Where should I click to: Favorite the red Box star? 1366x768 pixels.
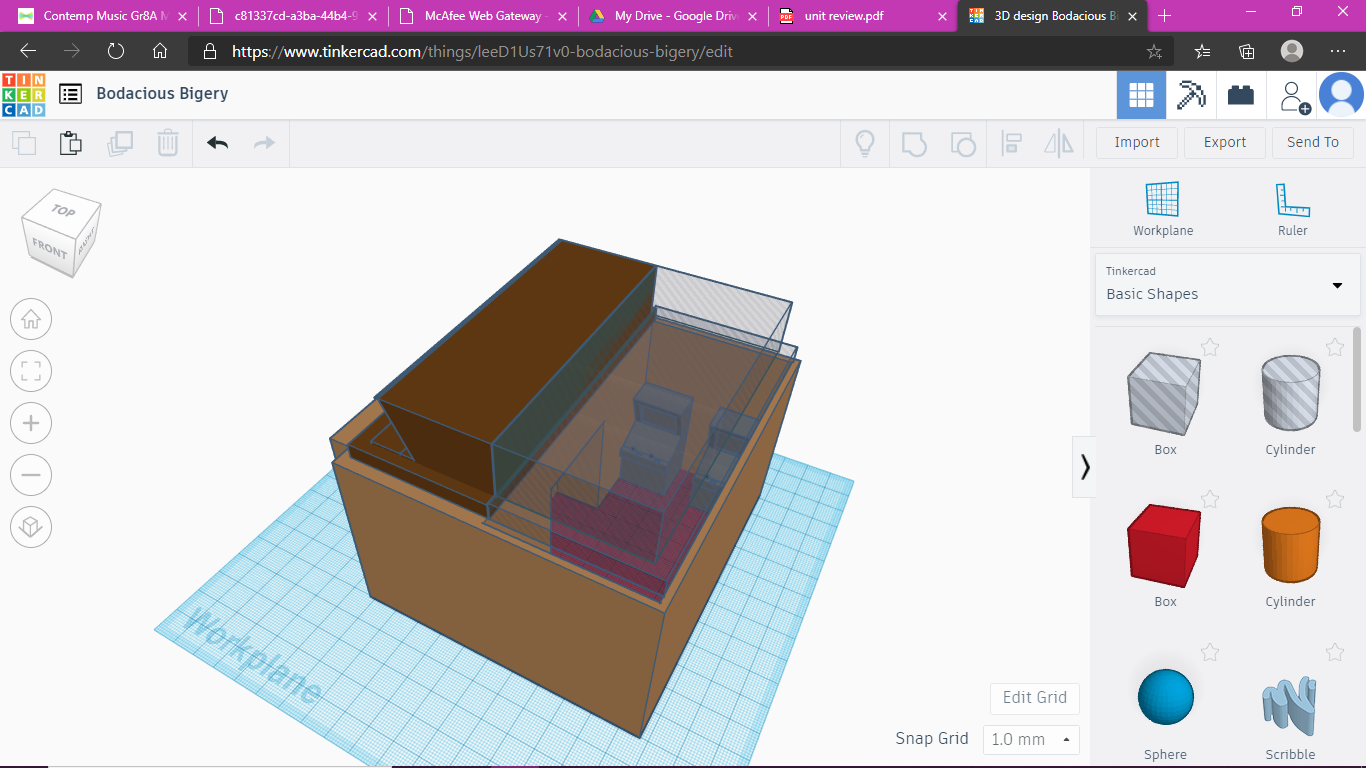1210,499
